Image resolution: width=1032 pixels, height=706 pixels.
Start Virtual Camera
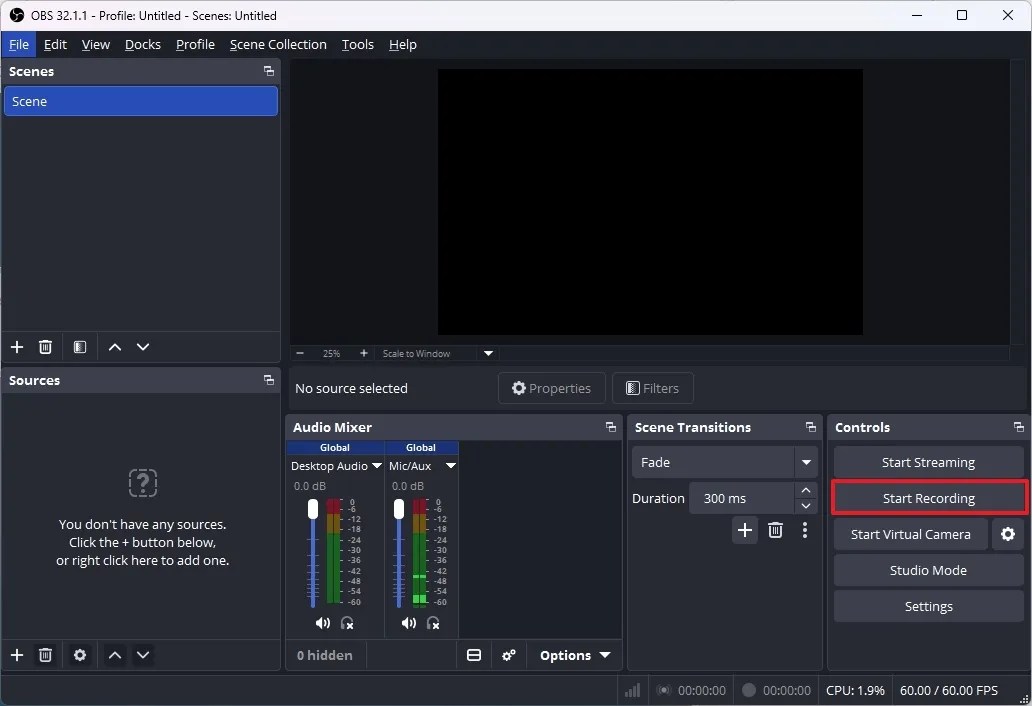pyautogui.click(x=910, y=534)
